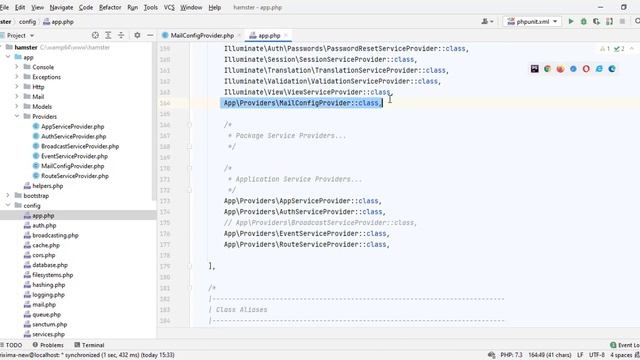Fold Application Service Providers comment at line 170
This screenshot has width=640, height=360.
(x=189, y=168)
